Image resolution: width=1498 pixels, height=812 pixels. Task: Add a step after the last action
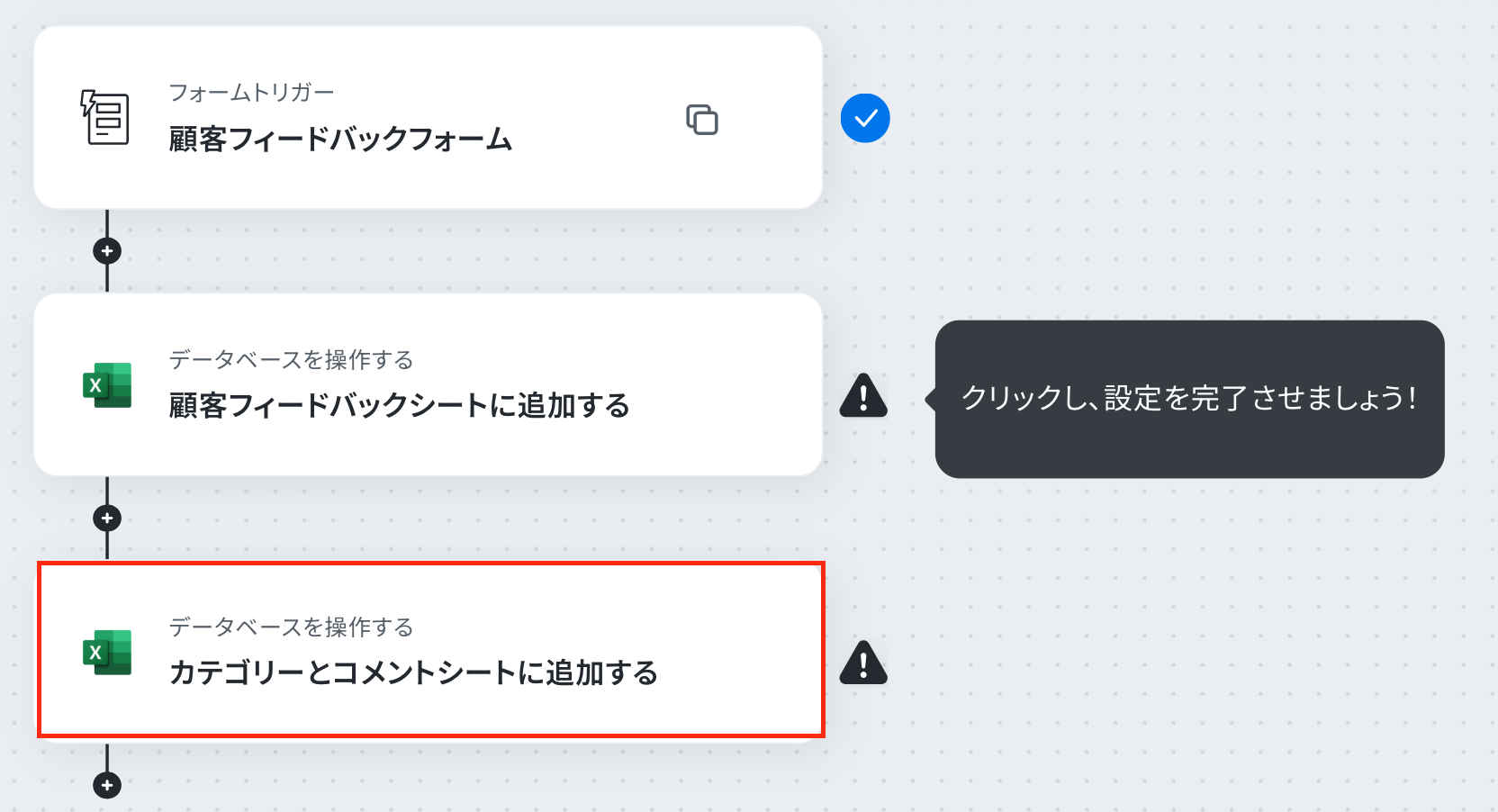pos(107,785)
